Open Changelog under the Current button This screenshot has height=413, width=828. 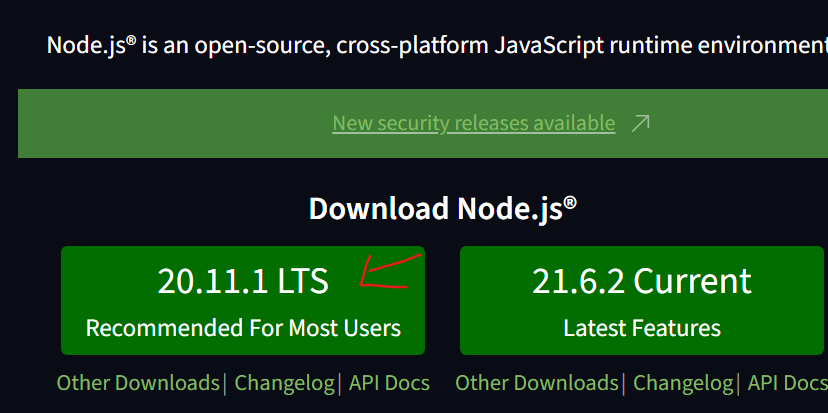(x=683, y=383)
